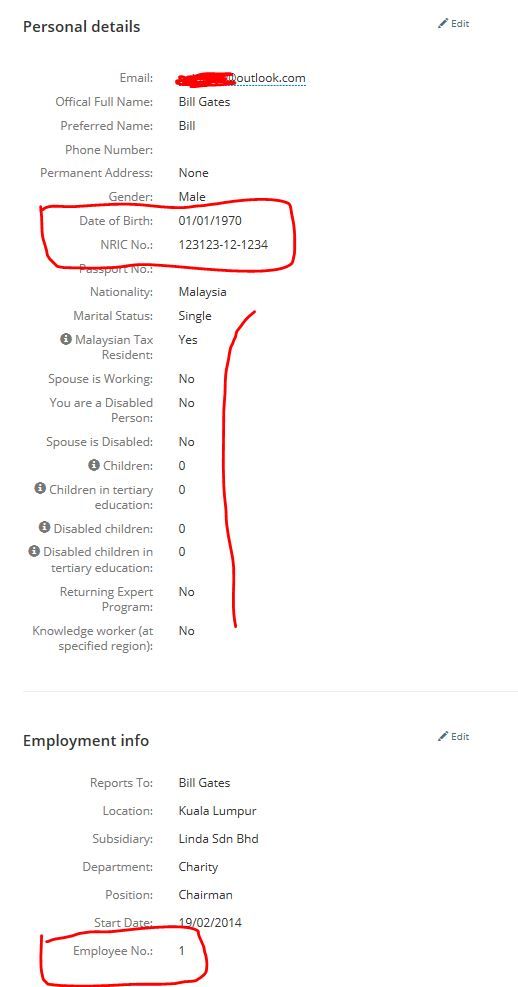Click info icon for Disabled children in tertiary education
Image resolution: width=518 pixels, height=987 pixels.
coord(34,551)
